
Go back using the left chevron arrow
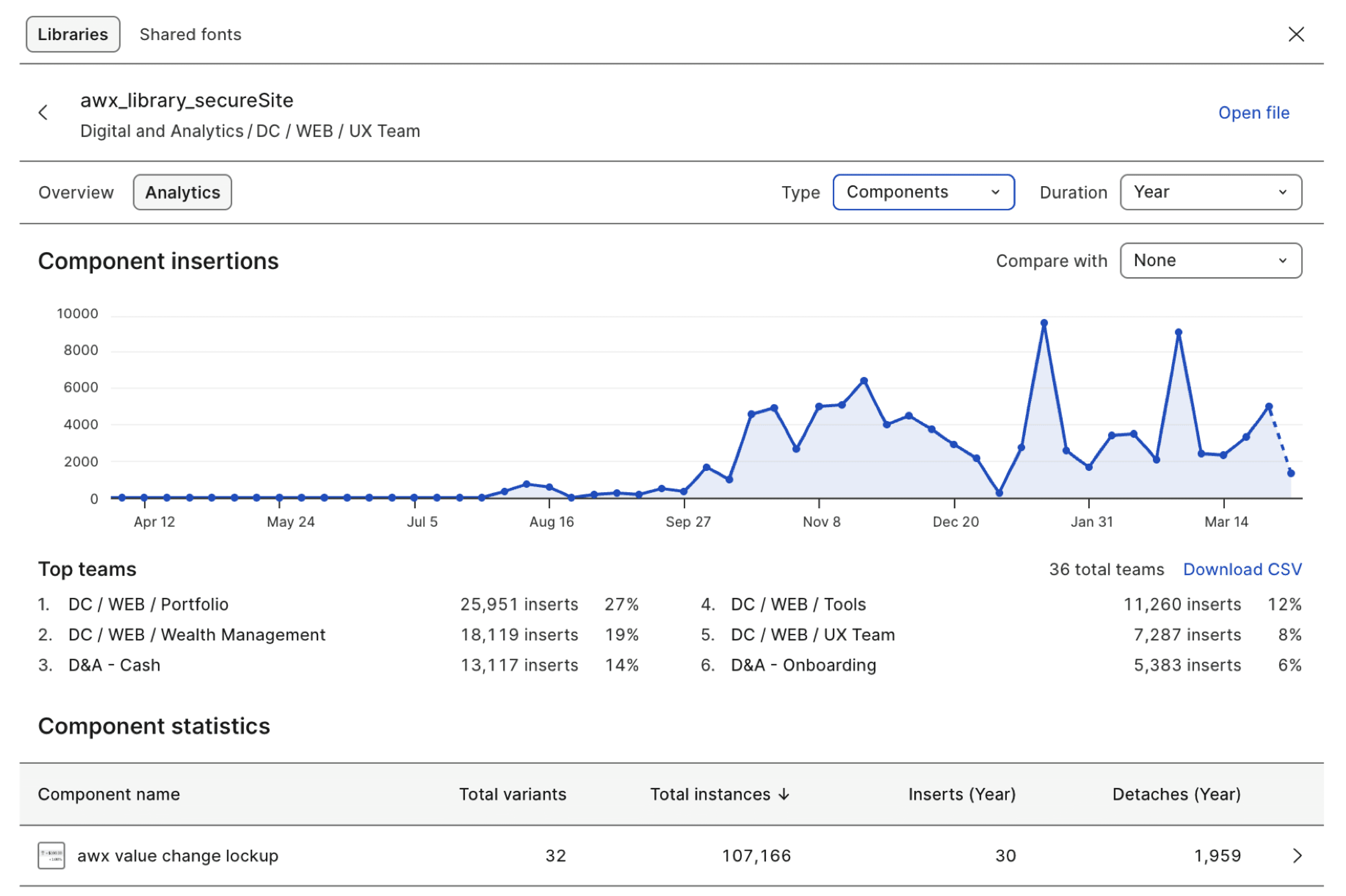pyautogui.click(x=44, y=112)
